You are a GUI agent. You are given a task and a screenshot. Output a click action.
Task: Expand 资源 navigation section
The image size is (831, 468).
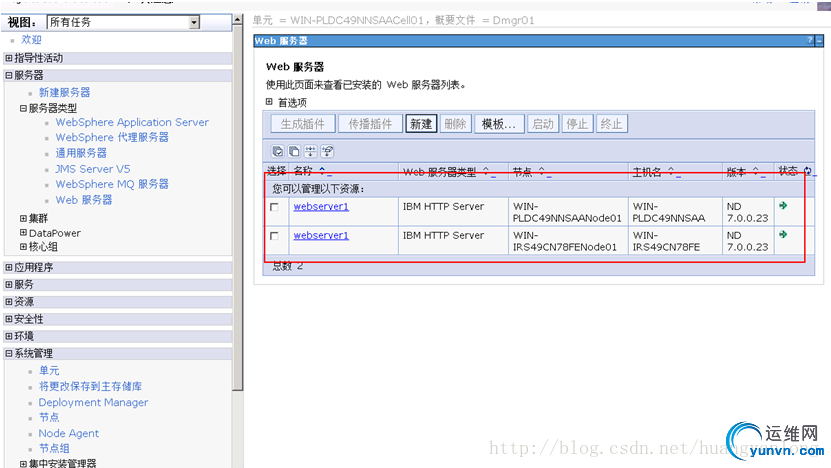(8, 302)
